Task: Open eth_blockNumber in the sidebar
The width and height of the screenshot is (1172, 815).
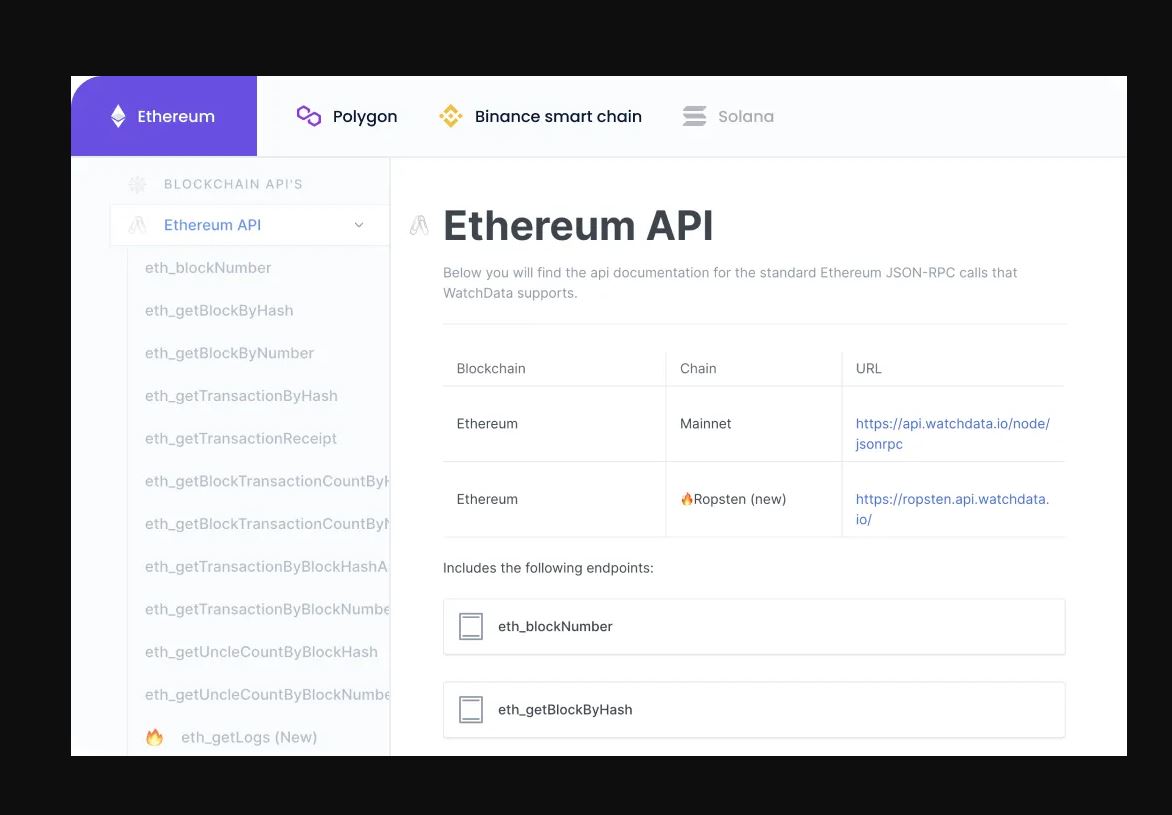Action: (x=208, y=268)
